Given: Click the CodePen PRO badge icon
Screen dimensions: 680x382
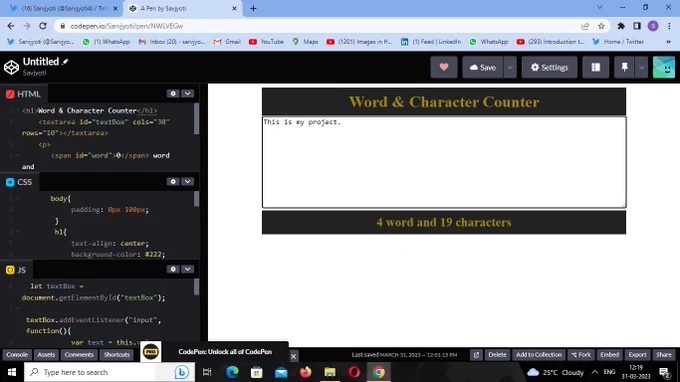Looking at the screenshot, I should point(150,352).
